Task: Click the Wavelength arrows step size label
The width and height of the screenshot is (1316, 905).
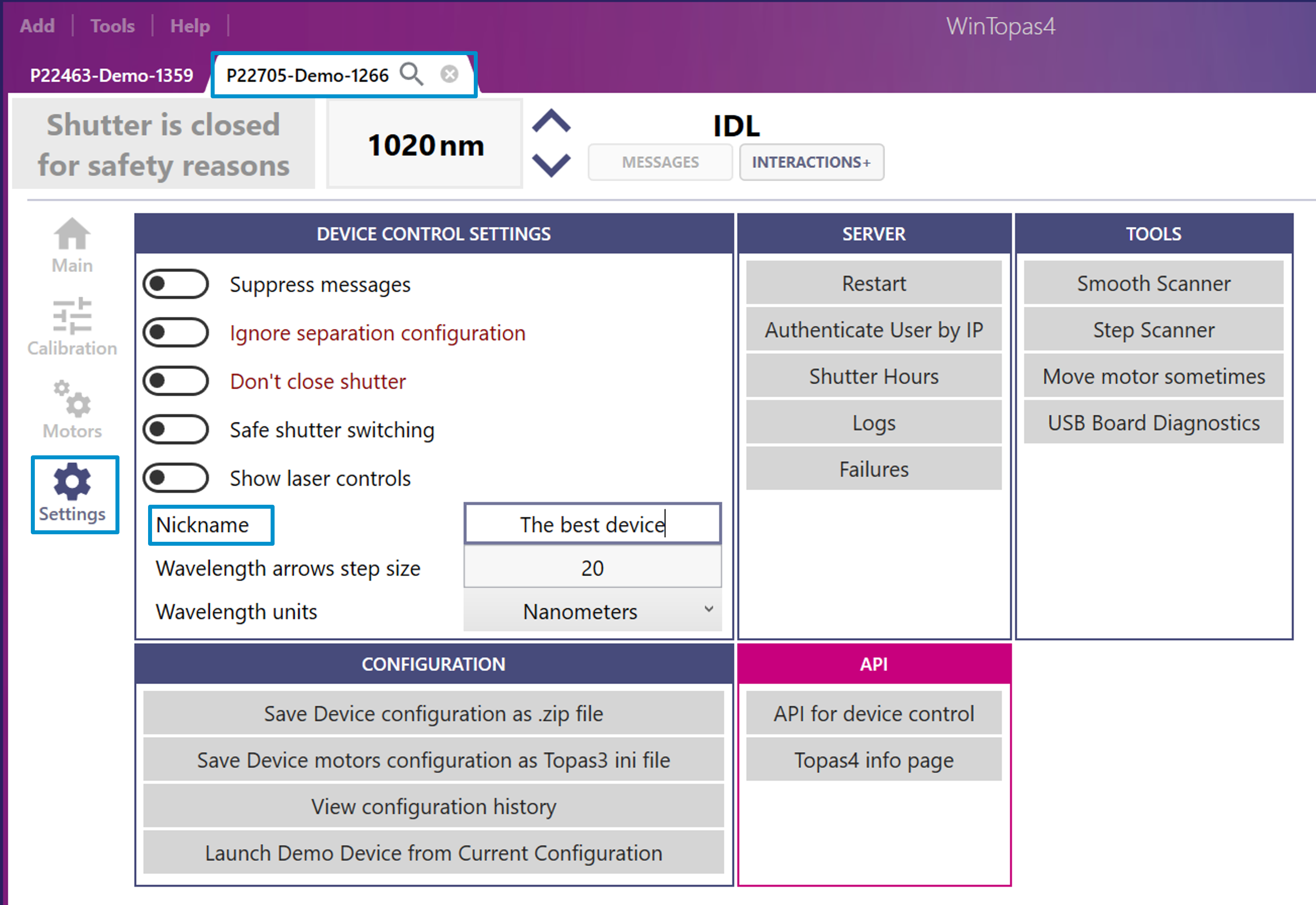Action: point(288,568)
